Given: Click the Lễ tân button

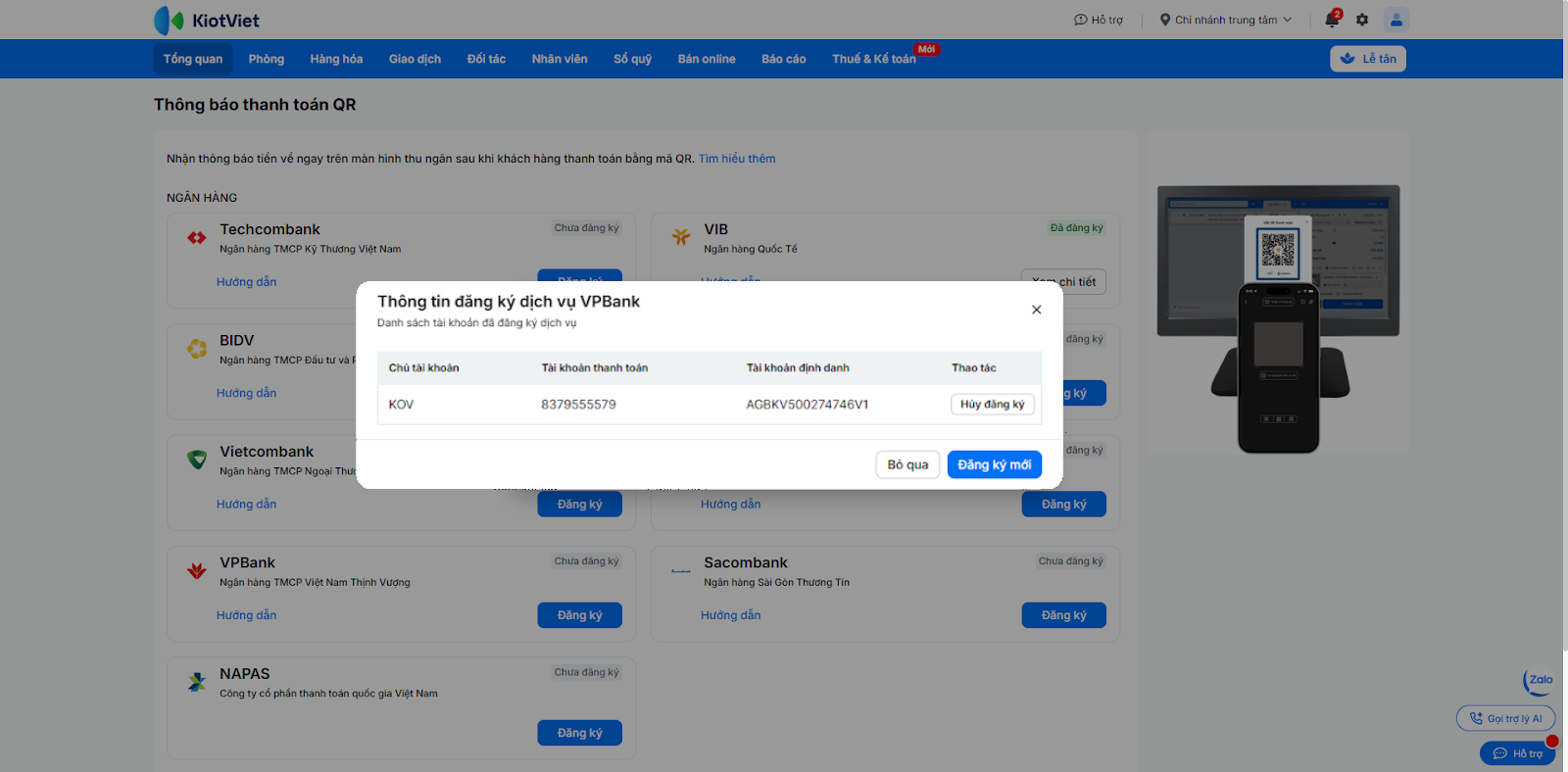Looking at the screenshot, I should point(1368,59).
